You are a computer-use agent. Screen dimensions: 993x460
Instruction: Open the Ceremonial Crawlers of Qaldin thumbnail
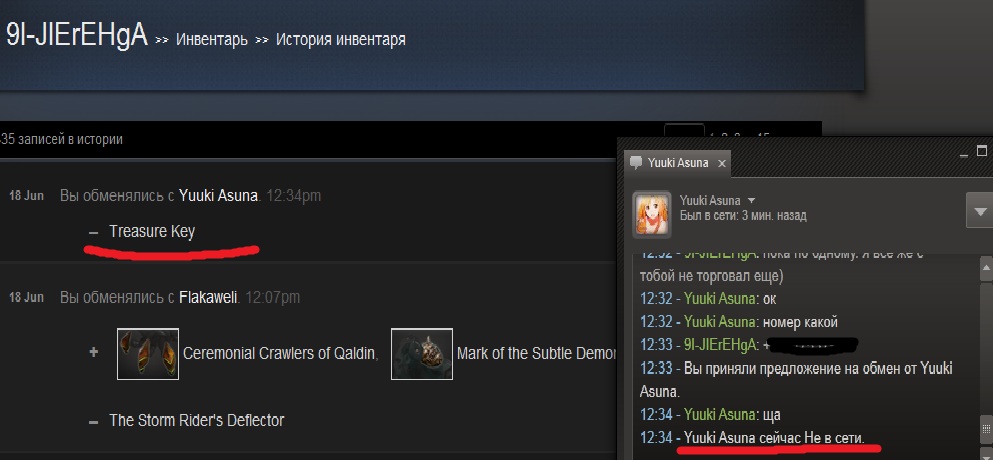[148, 354]
